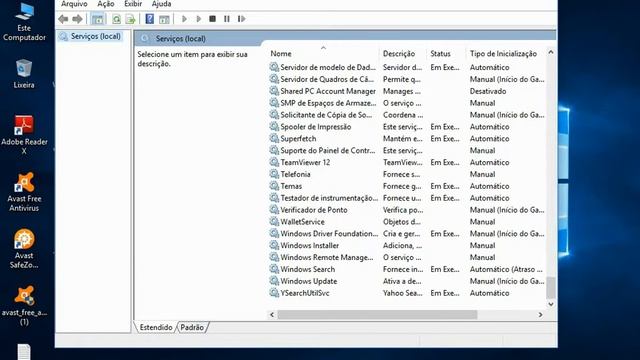Click the gear icon beside SMP de Espaços

click(274, 103)
